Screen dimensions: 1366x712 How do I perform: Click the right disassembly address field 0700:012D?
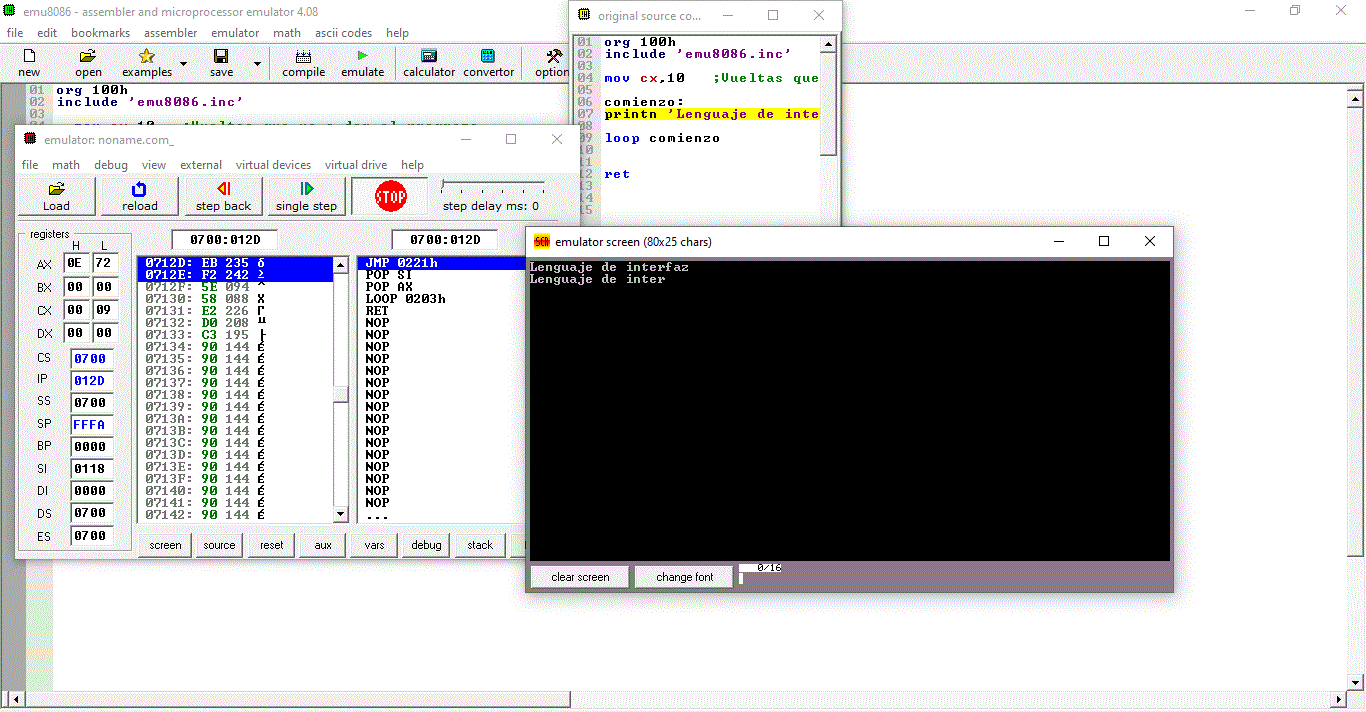click(x=444, y=240)
